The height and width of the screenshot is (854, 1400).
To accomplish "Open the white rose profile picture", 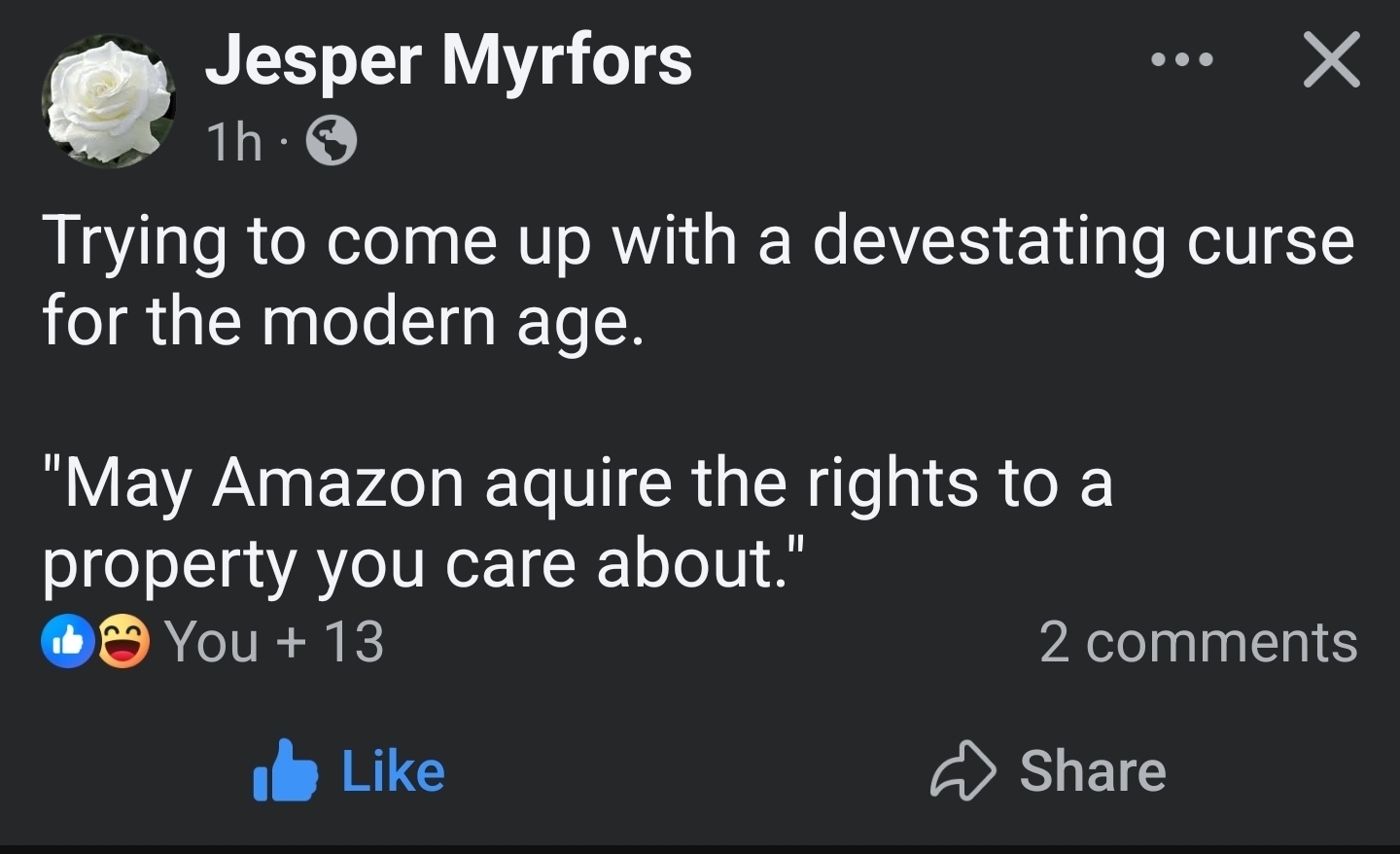I will (108, 100).
